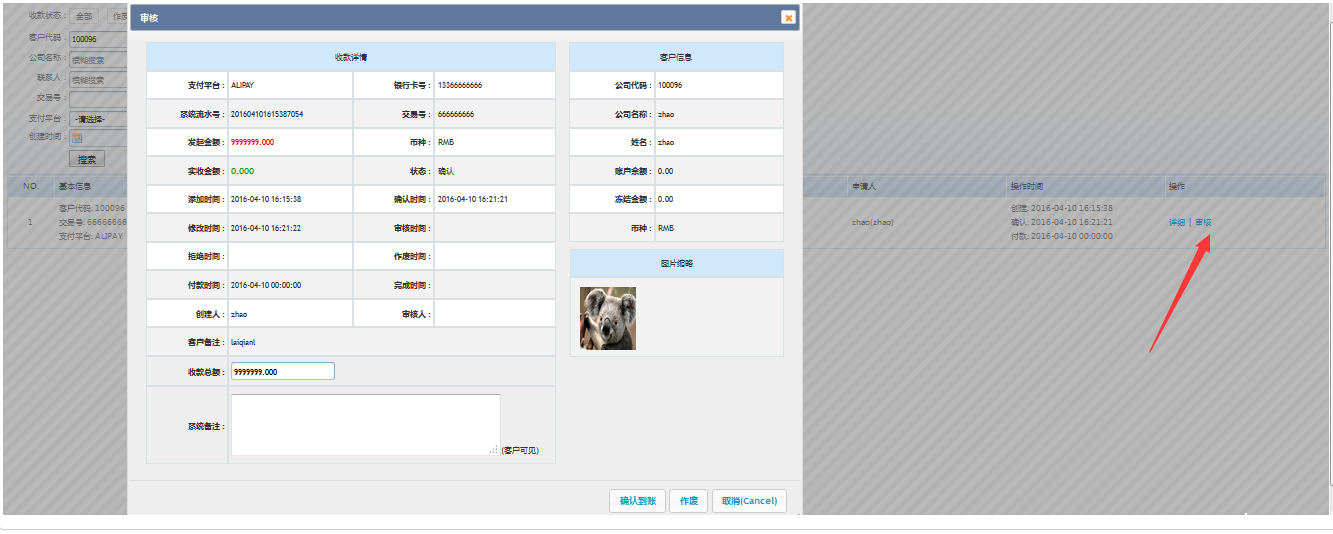Click the 客户代码 input containing 100096
Image resolution: width=1333 pixels, height=534 pixels.
(x=98, y=39)
